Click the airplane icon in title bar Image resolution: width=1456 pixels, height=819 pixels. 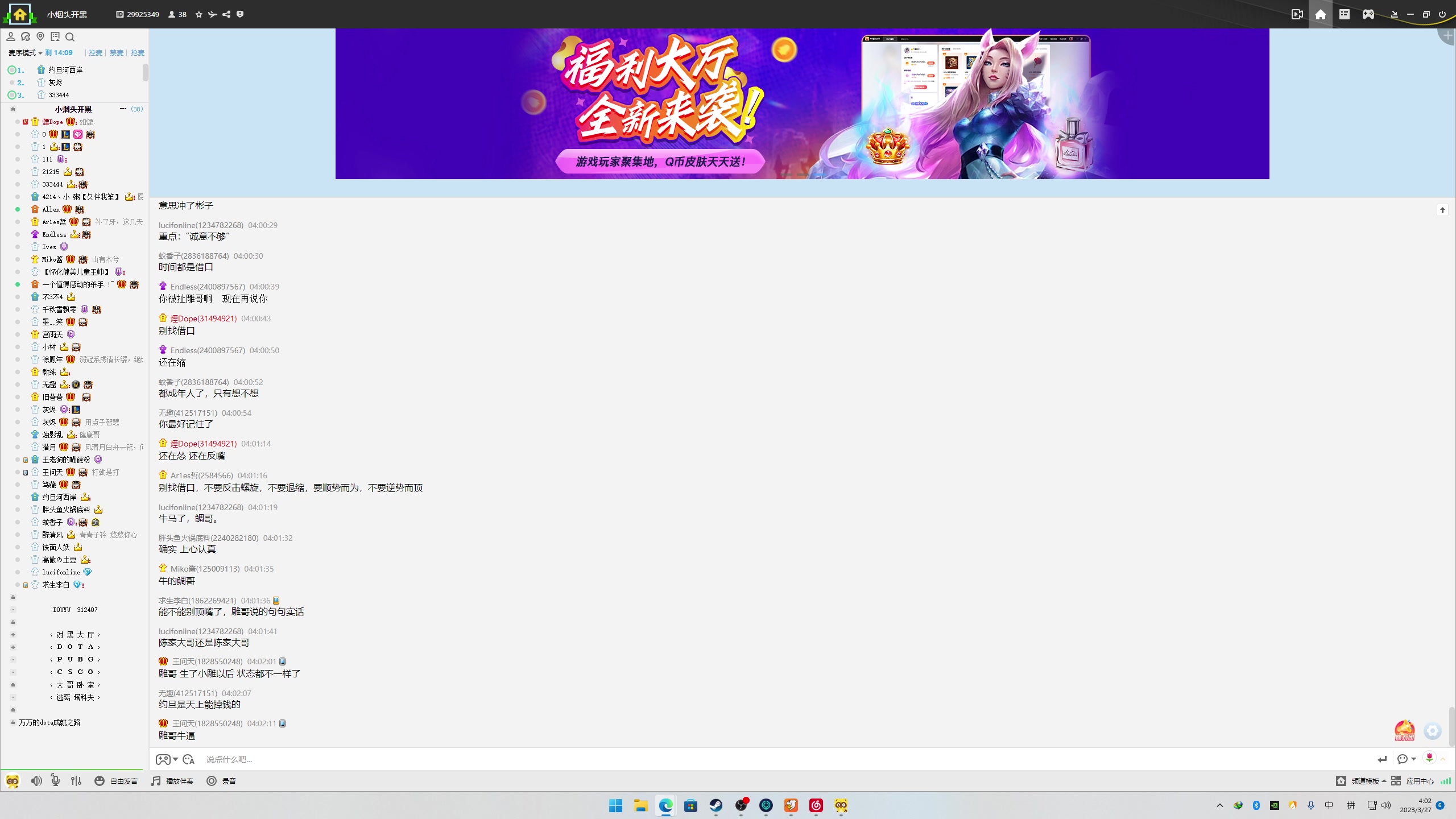pyautogui.click(x=212, y=14)
